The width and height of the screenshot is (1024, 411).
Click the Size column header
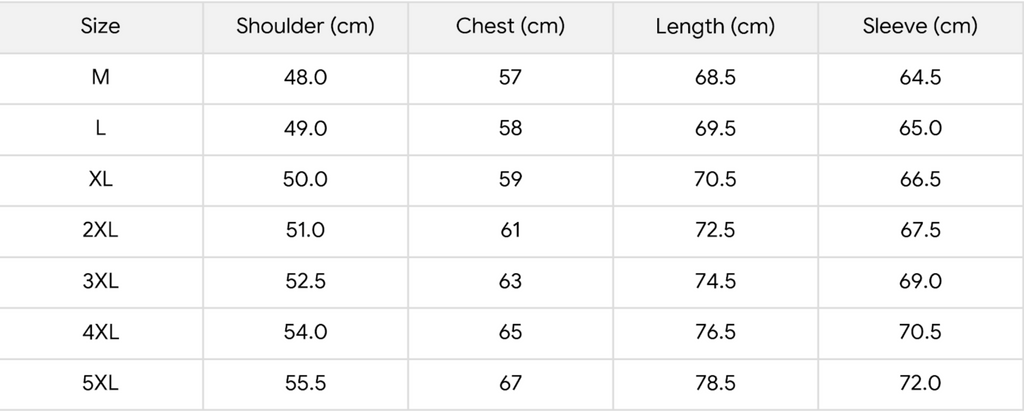click(x=100, y=27)
